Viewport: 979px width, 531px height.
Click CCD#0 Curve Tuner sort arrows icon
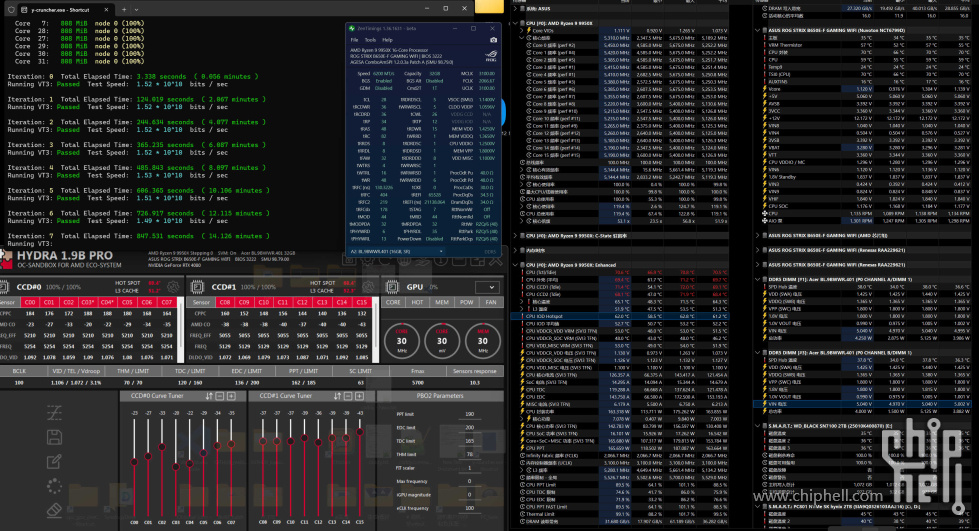pyautogui.click(x=209, y=396)
